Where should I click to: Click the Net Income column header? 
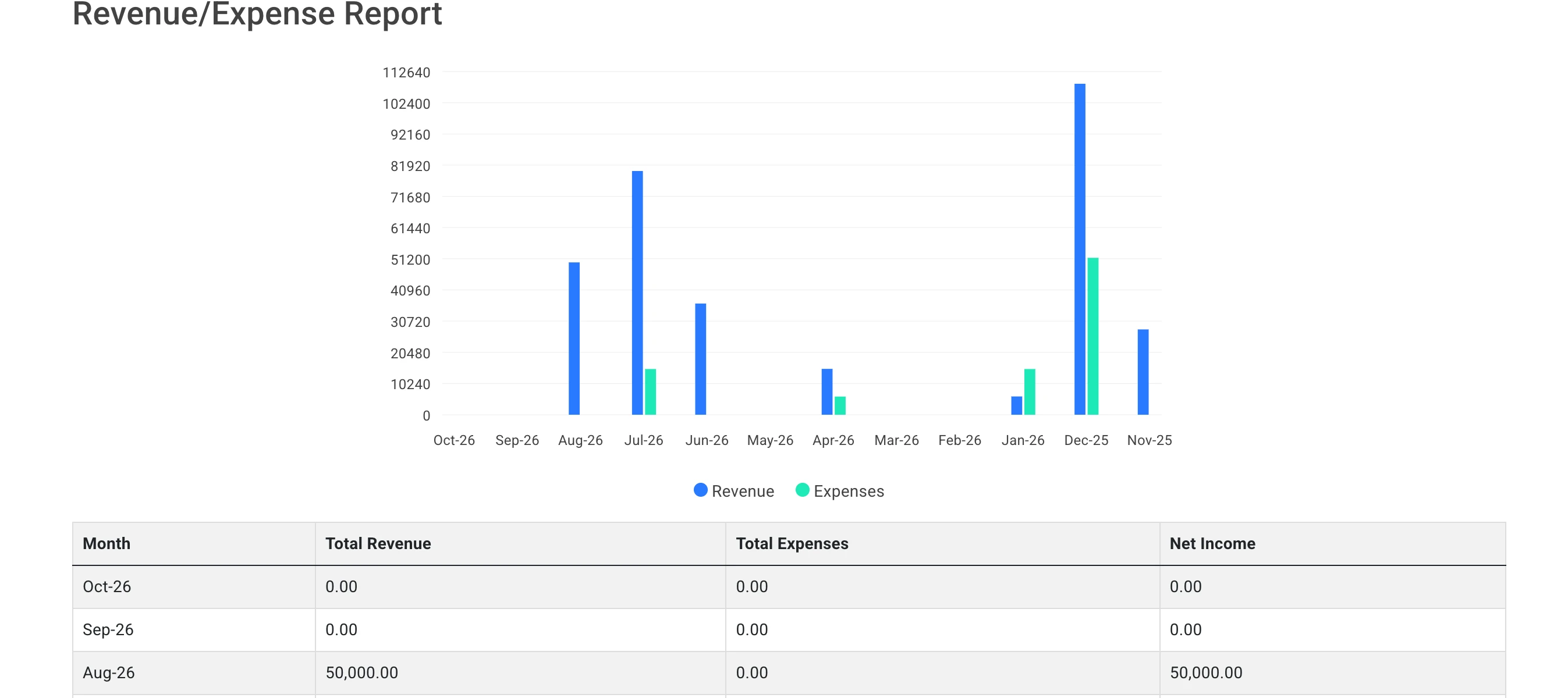[1332, 543]
